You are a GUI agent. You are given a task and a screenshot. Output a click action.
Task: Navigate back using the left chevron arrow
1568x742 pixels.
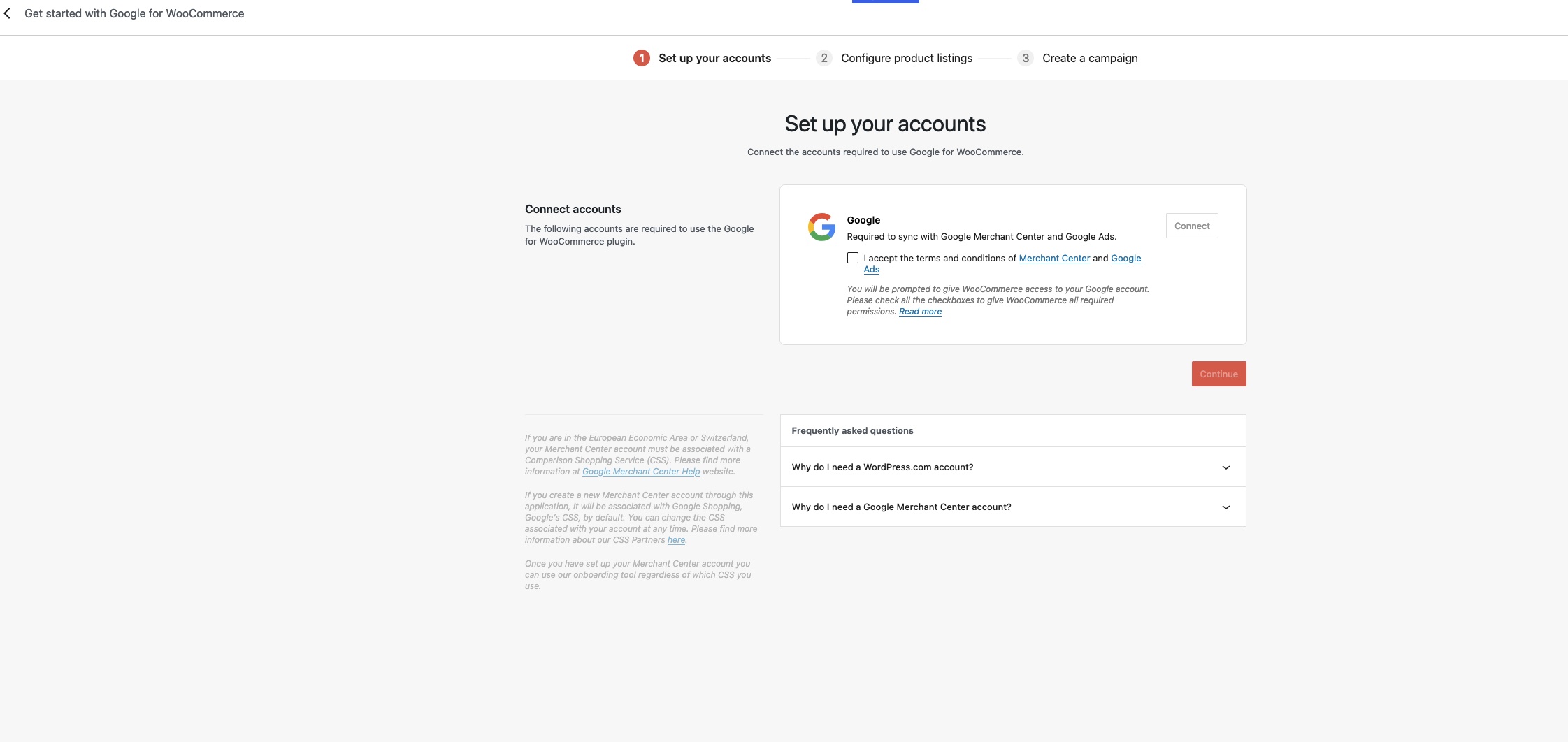pyautogui.click(x=8, y=13)
